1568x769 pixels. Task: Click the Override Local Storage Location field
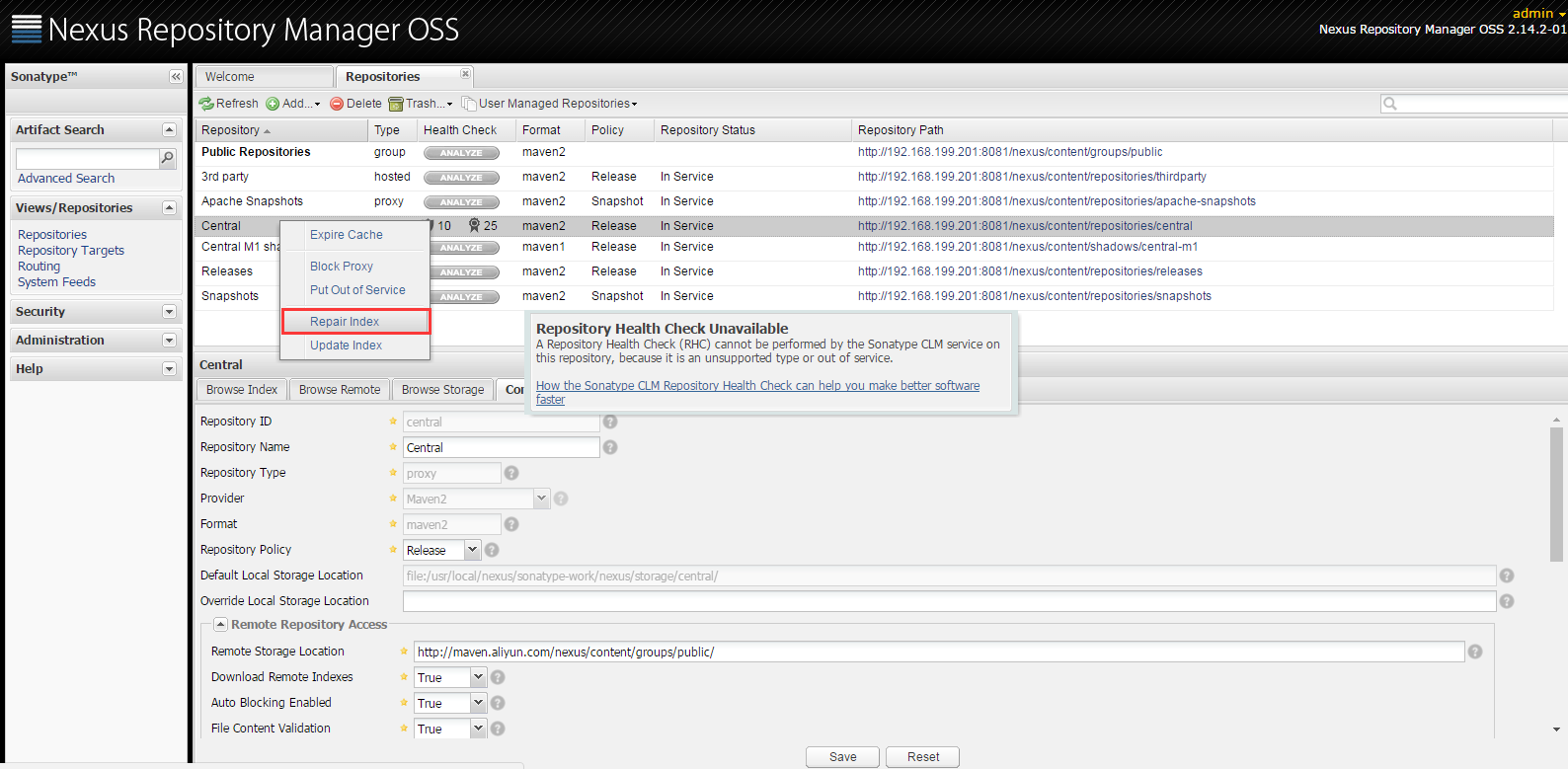950,601
